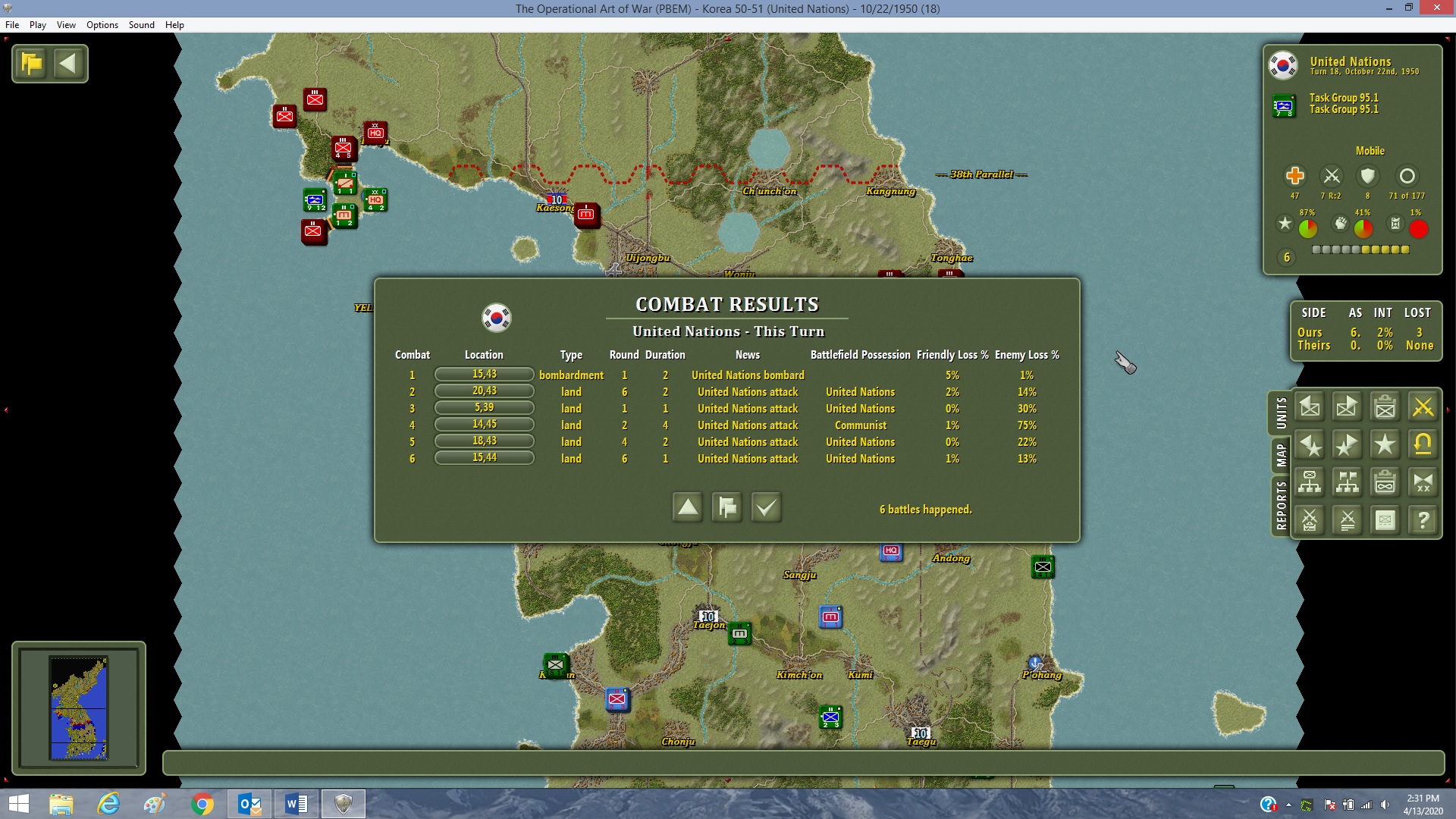
Task: Select the red unit counter near Kaesong
Action: [586, 215]
